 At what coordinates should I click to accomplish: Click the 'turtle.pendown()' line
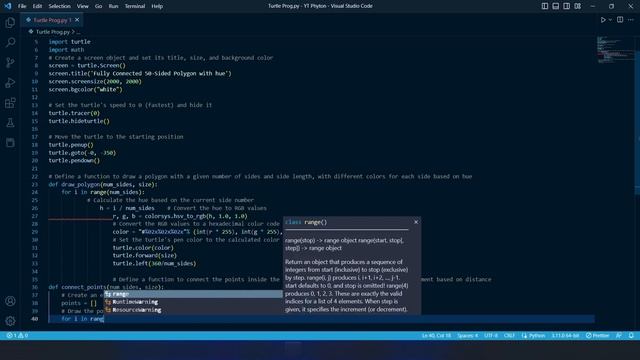click(74, 160)
